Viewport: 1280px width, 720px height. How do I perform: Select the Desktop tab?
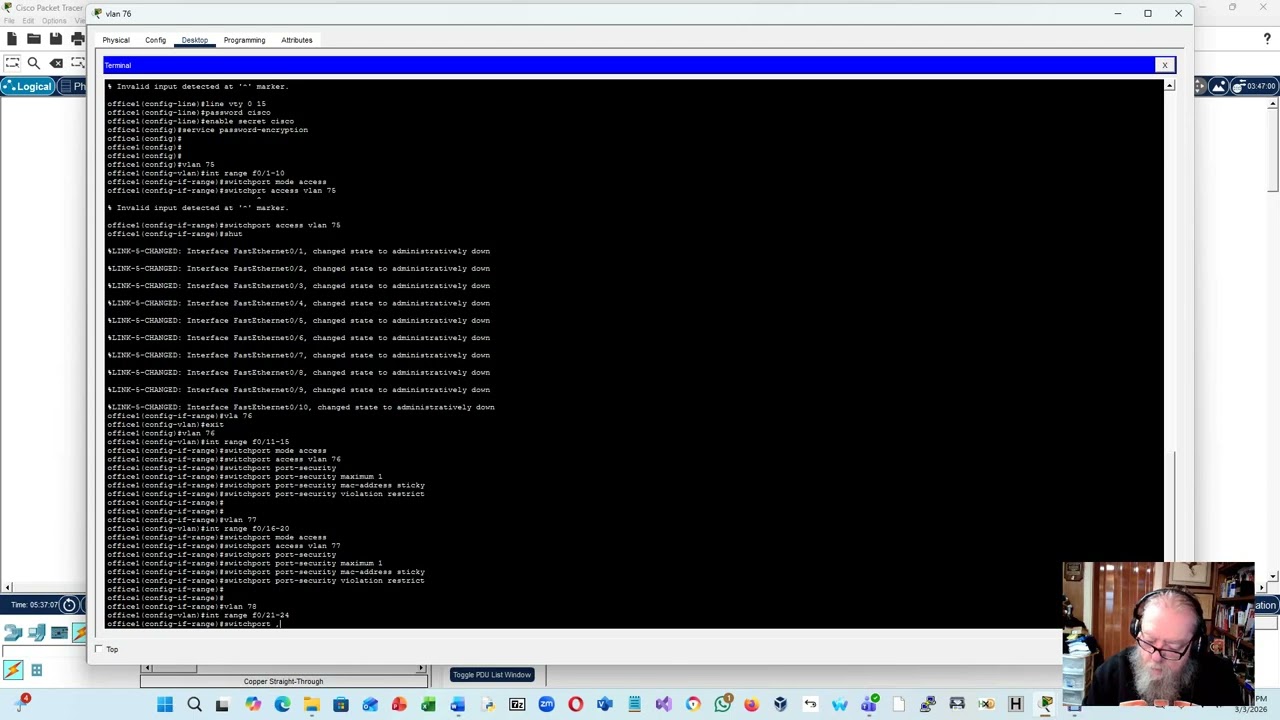(x=194, y=40)
